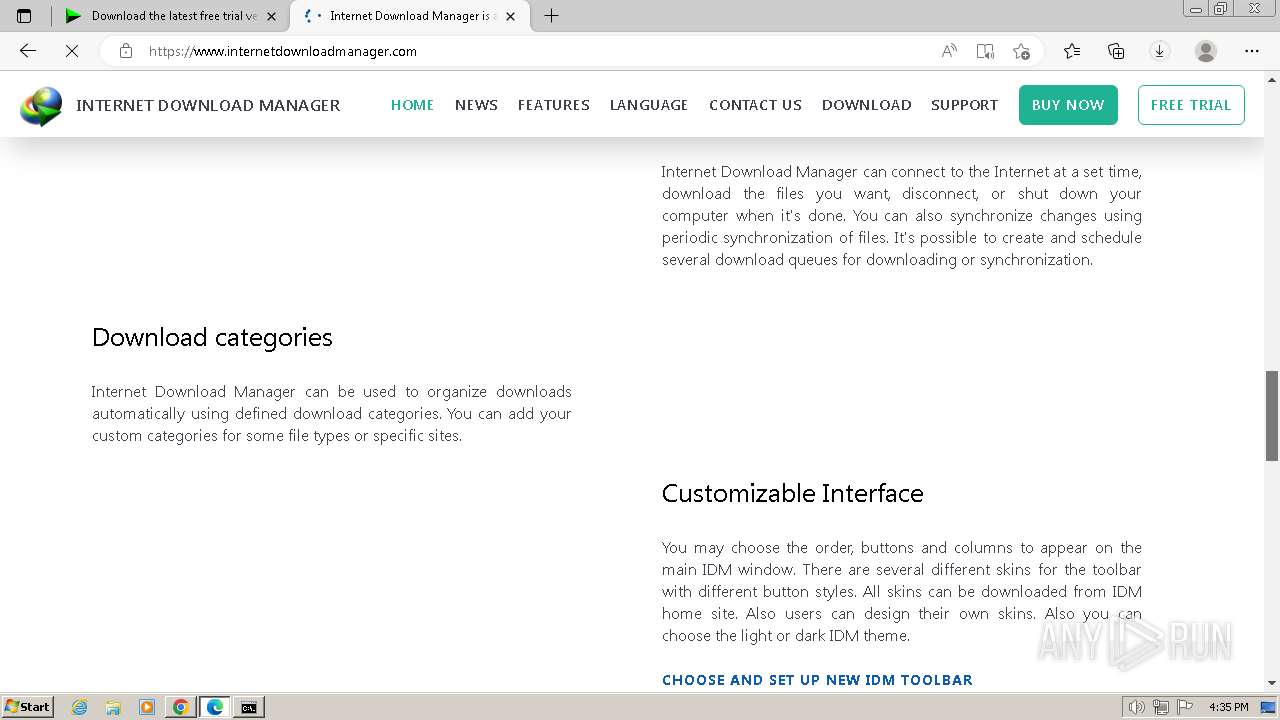
Task: Launch Internet Explorer from taskbar
Action: pyautogui.click(x=79, y=707)
